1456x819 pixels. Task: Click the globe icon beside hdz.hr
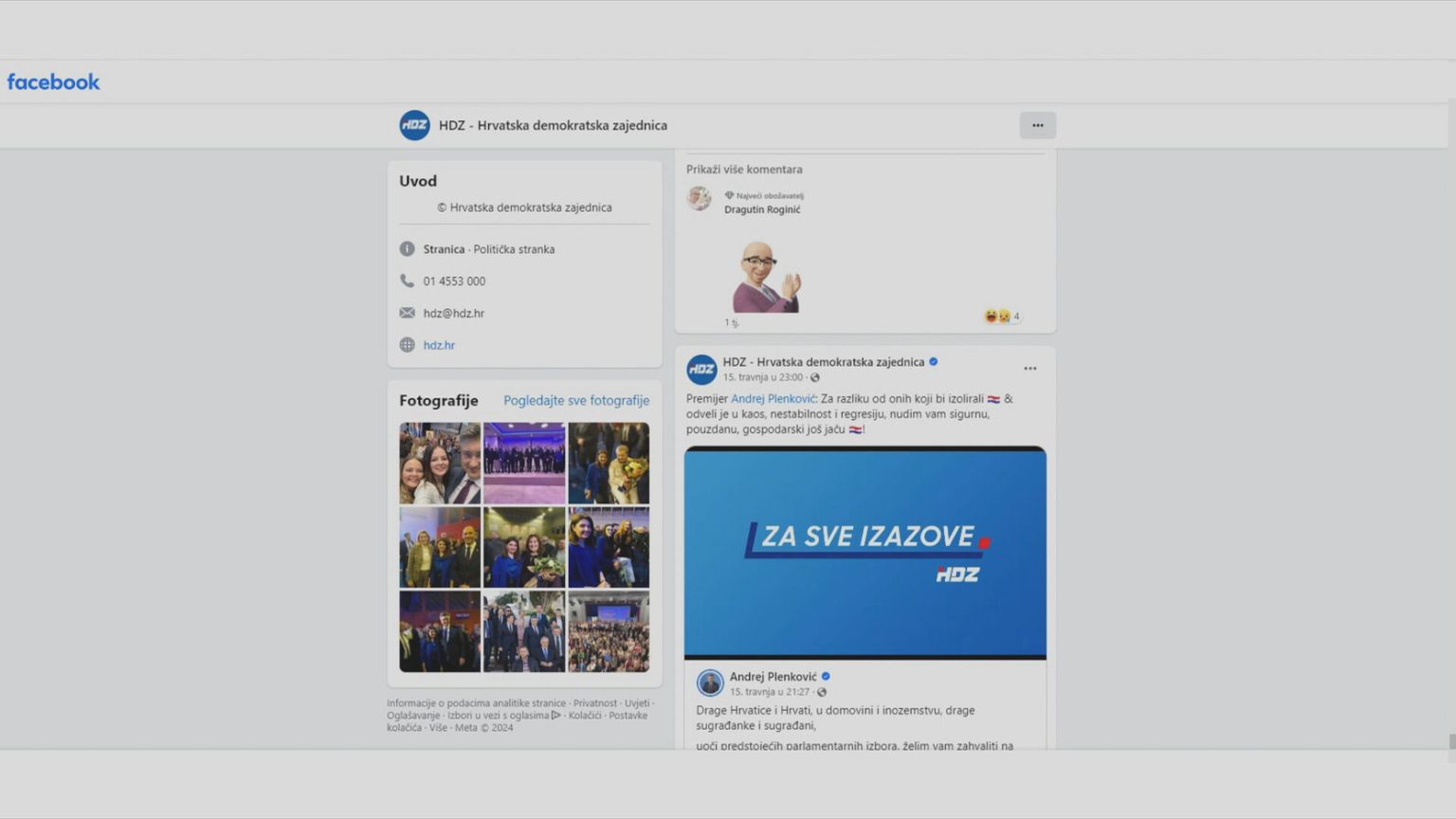407,345
